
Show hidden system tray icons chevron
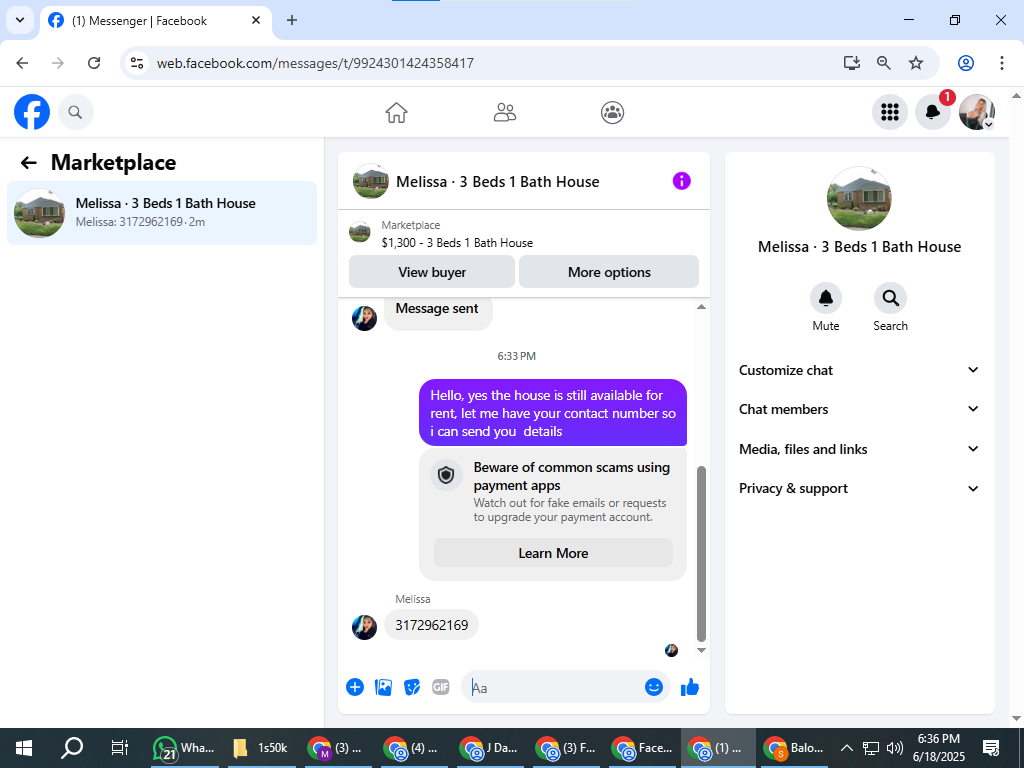(846, 748)
